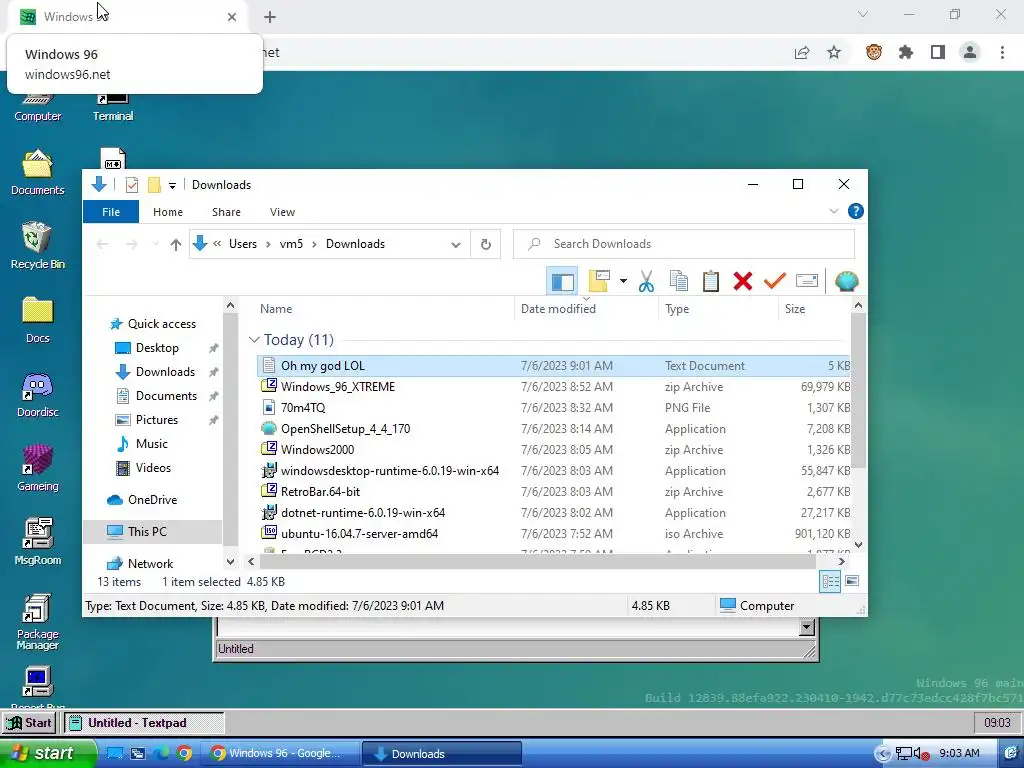Open Windows 96 Package Manager icon
The image size is (1024, 768).
(x=37, y=620)
